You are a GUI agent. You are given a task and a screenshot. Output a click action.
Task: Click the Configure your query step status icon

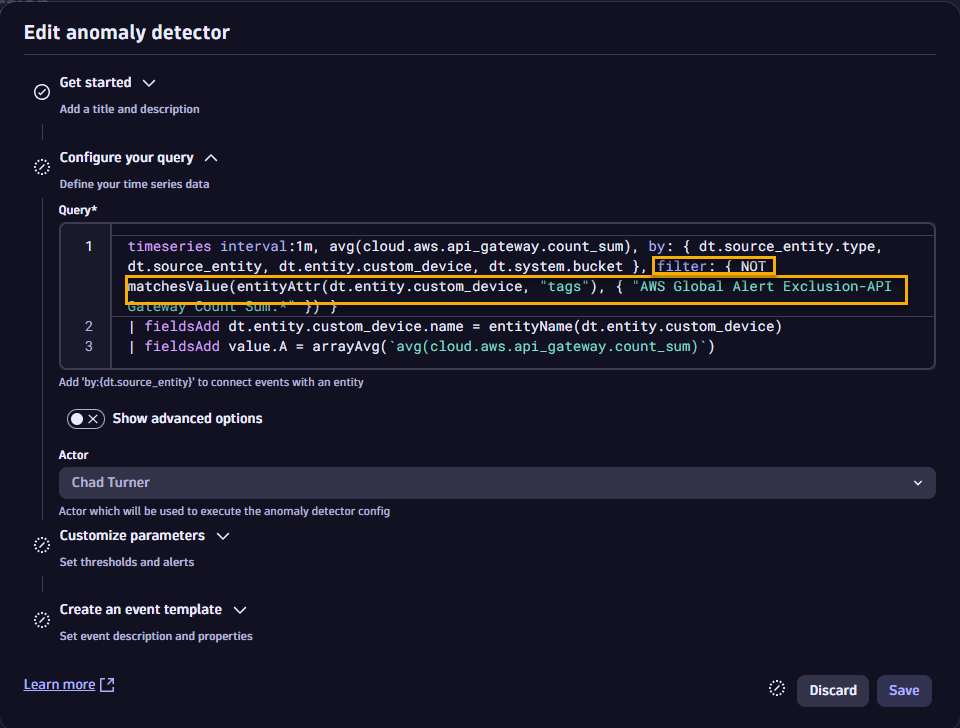(42, 167)
